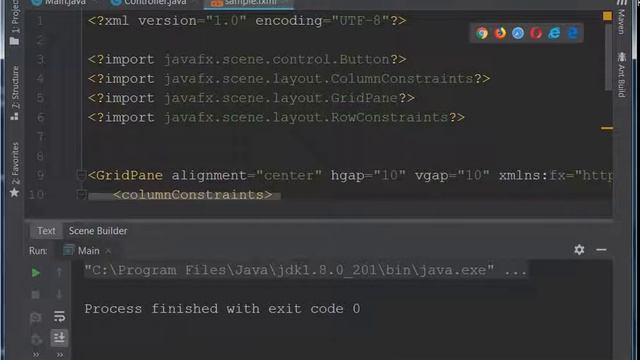Open the Project tool window
Viewport: 640px width, 360px height.
pyautogui.click(x=15, y=22)
